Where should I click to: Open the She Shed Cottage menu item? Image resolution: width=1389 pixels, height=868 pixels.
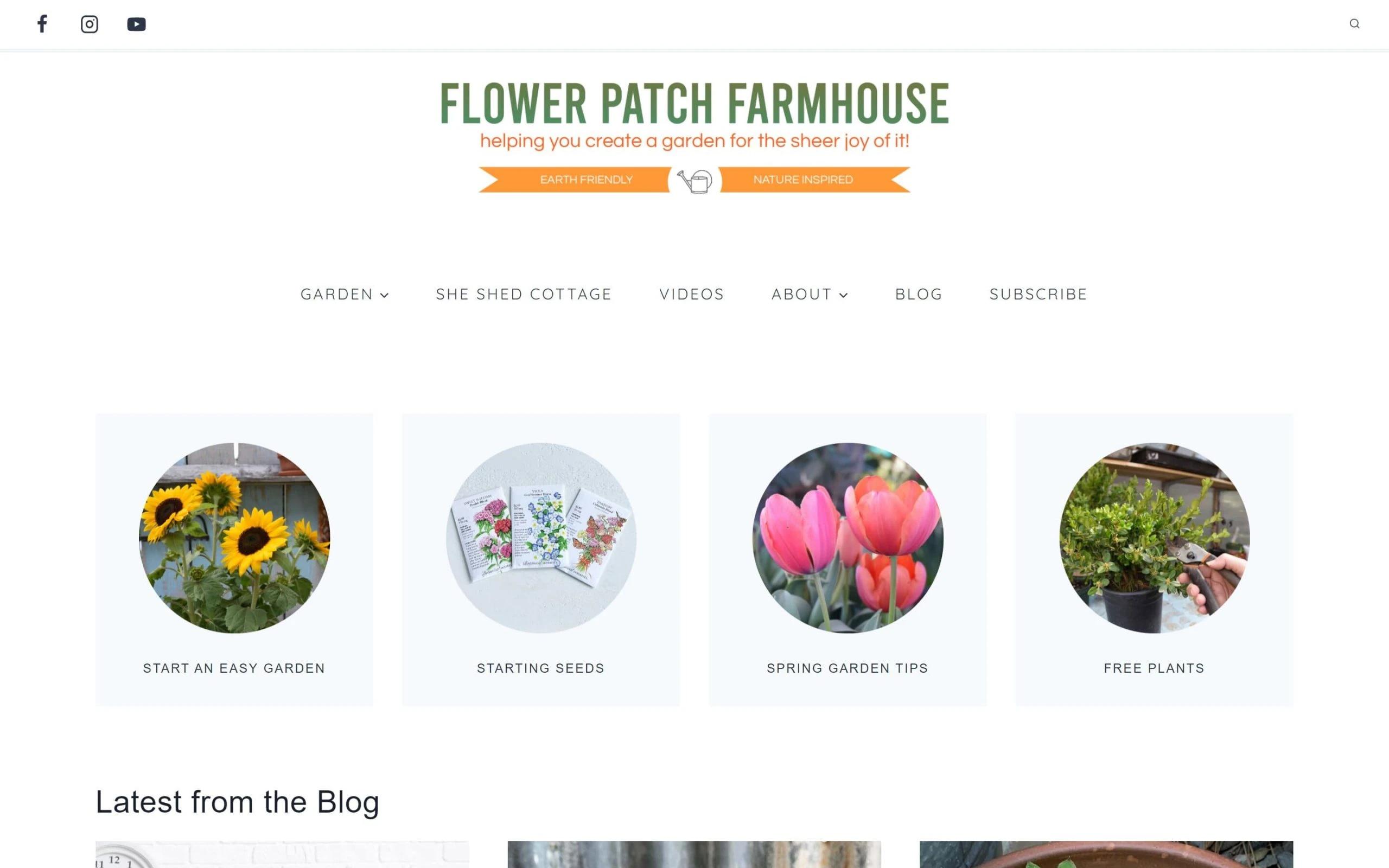pyautogui.click(x=524, y=294)
